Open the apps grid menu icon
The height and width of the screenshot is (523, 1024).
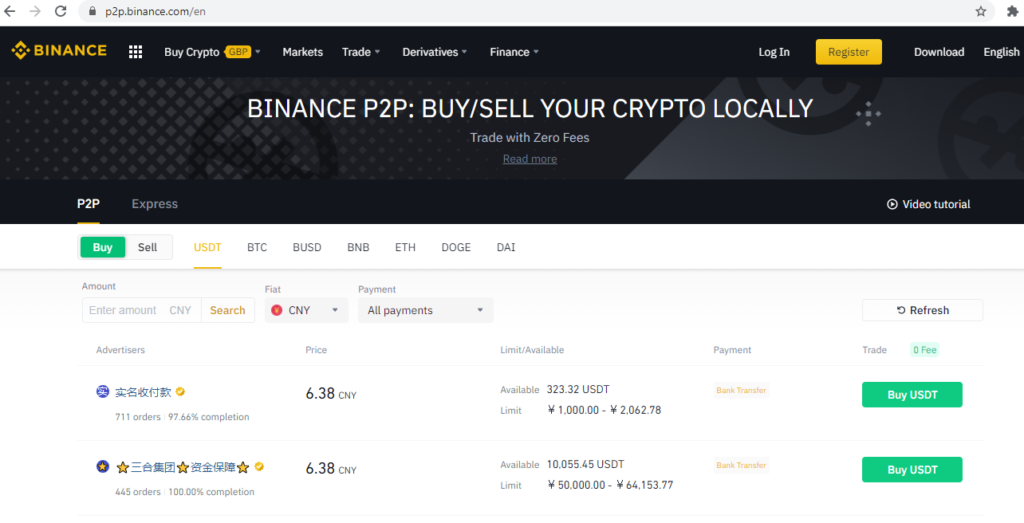coord(135,52)
